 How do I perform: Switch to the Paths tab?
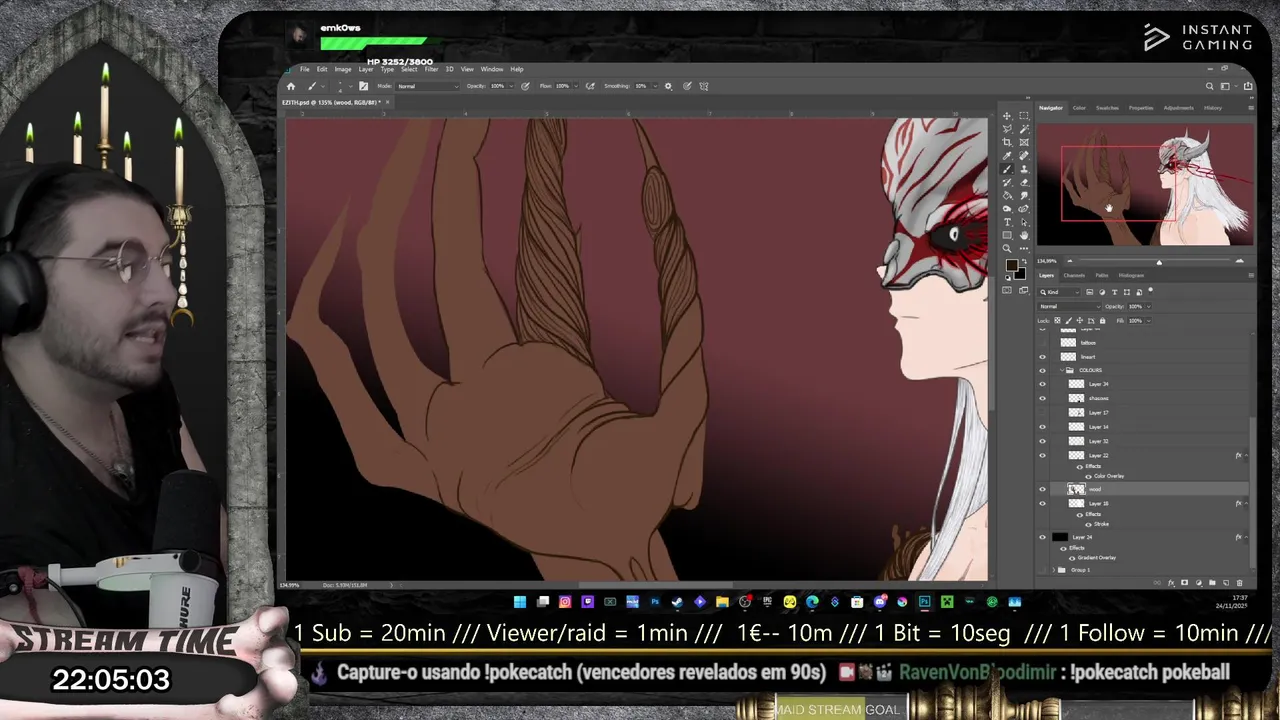pyautogui.click(x=1102, y=275)
